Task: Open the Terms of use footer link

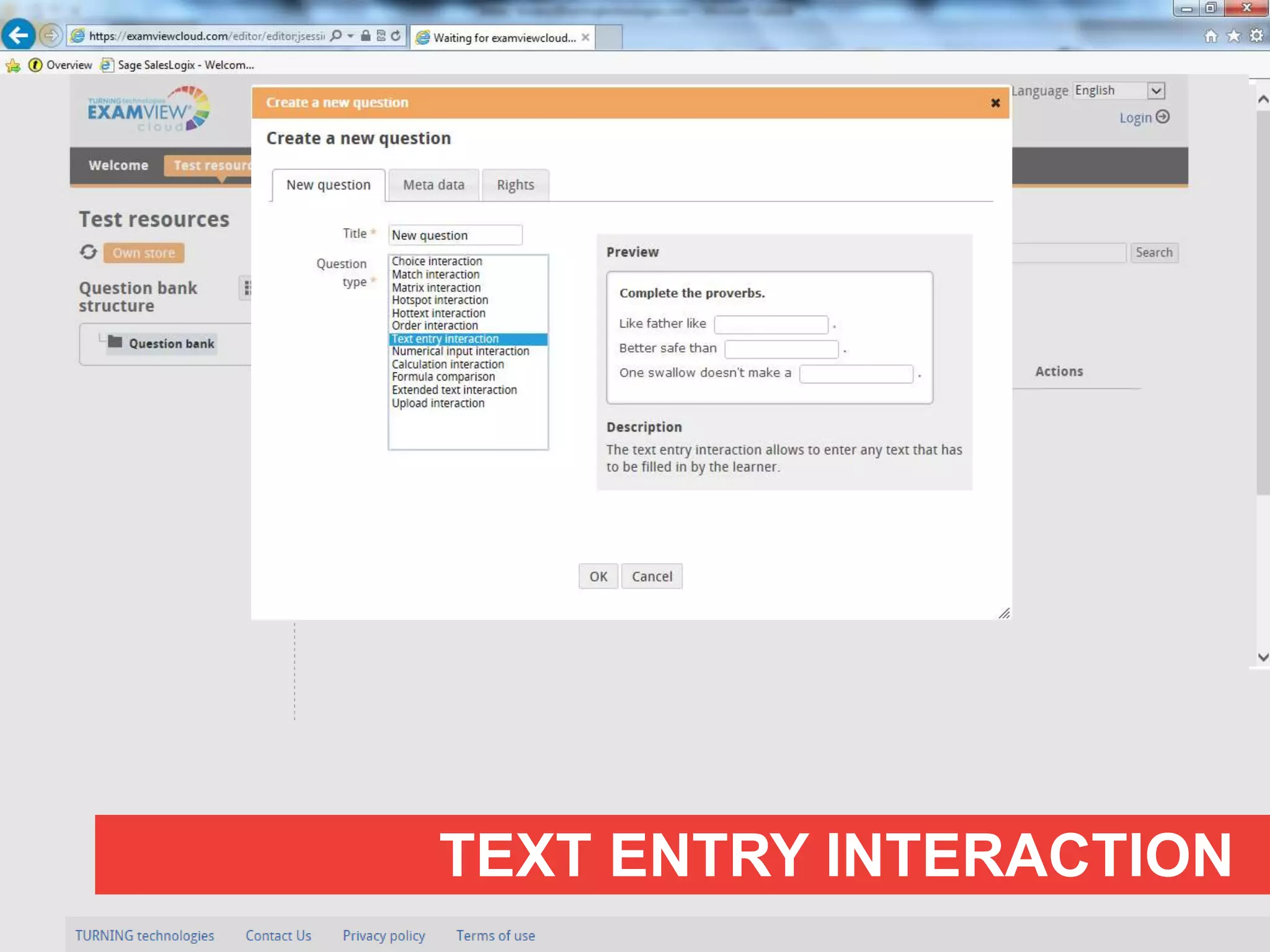Action: click(x=495, y=935)
